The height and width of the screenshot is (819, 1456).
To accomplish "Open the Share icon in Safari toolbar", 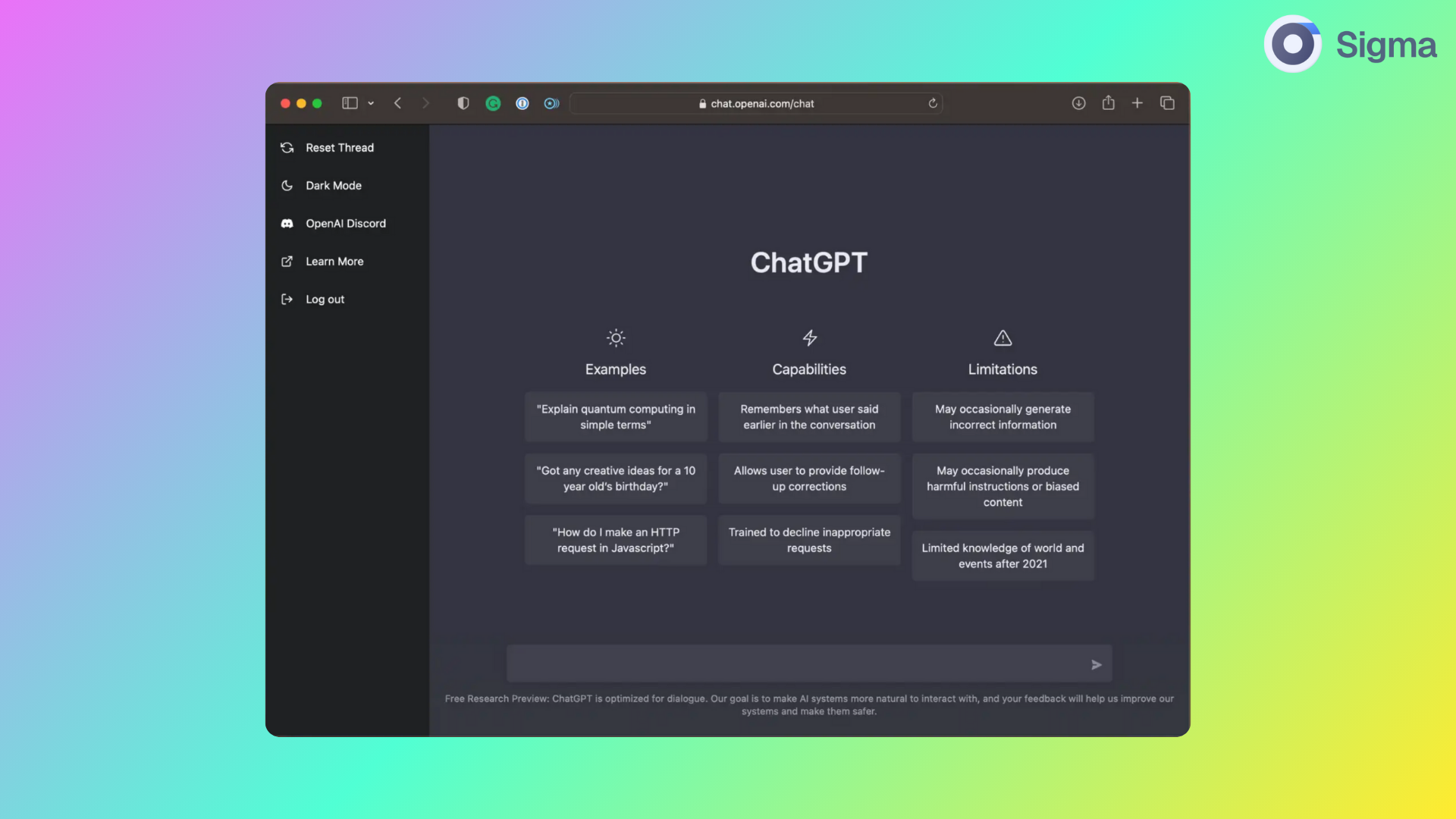I will coord(1108,102).
